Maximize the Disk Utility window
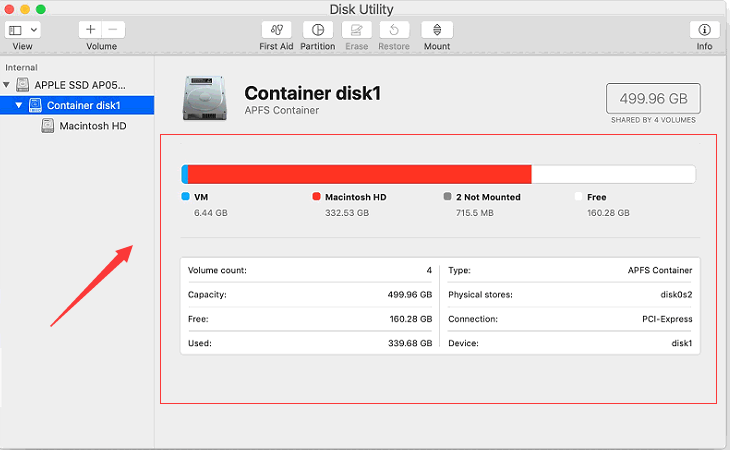The image size is (730, 450). 41,9
